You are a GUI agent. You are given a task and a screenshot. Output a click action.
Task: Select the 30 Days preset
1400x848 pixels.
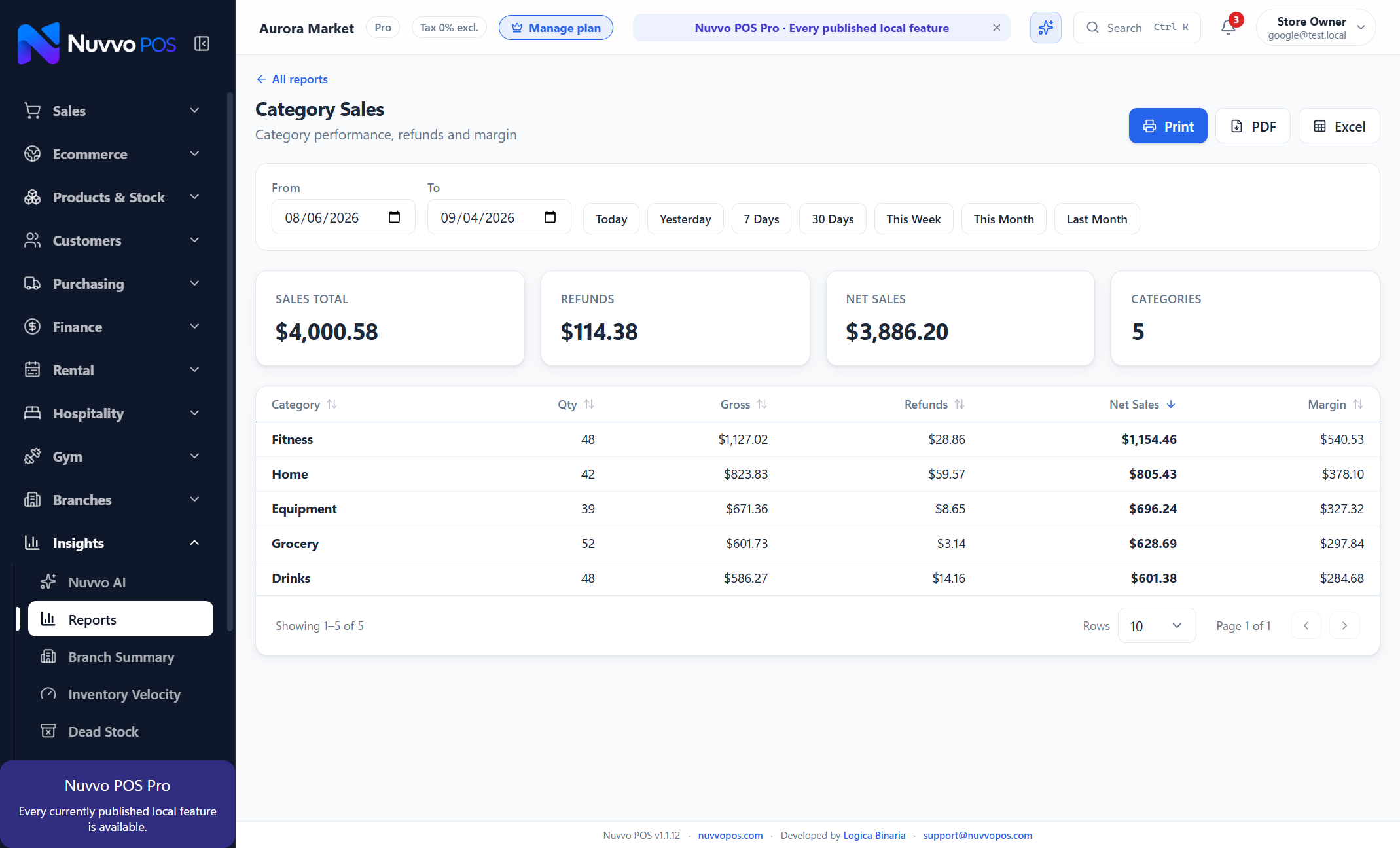coord(833,219)
